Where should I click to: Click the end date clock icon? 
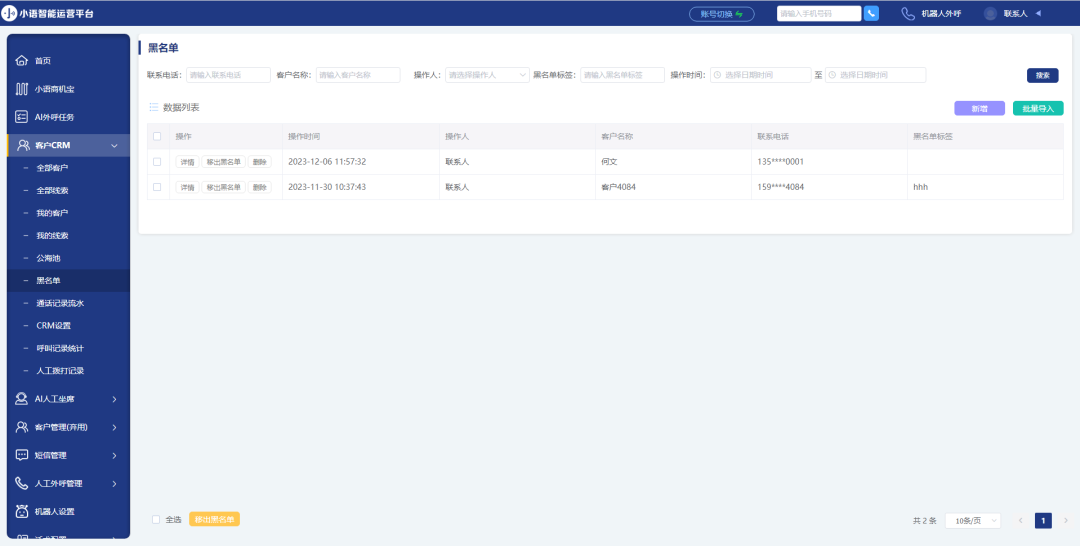click(832, 75)
